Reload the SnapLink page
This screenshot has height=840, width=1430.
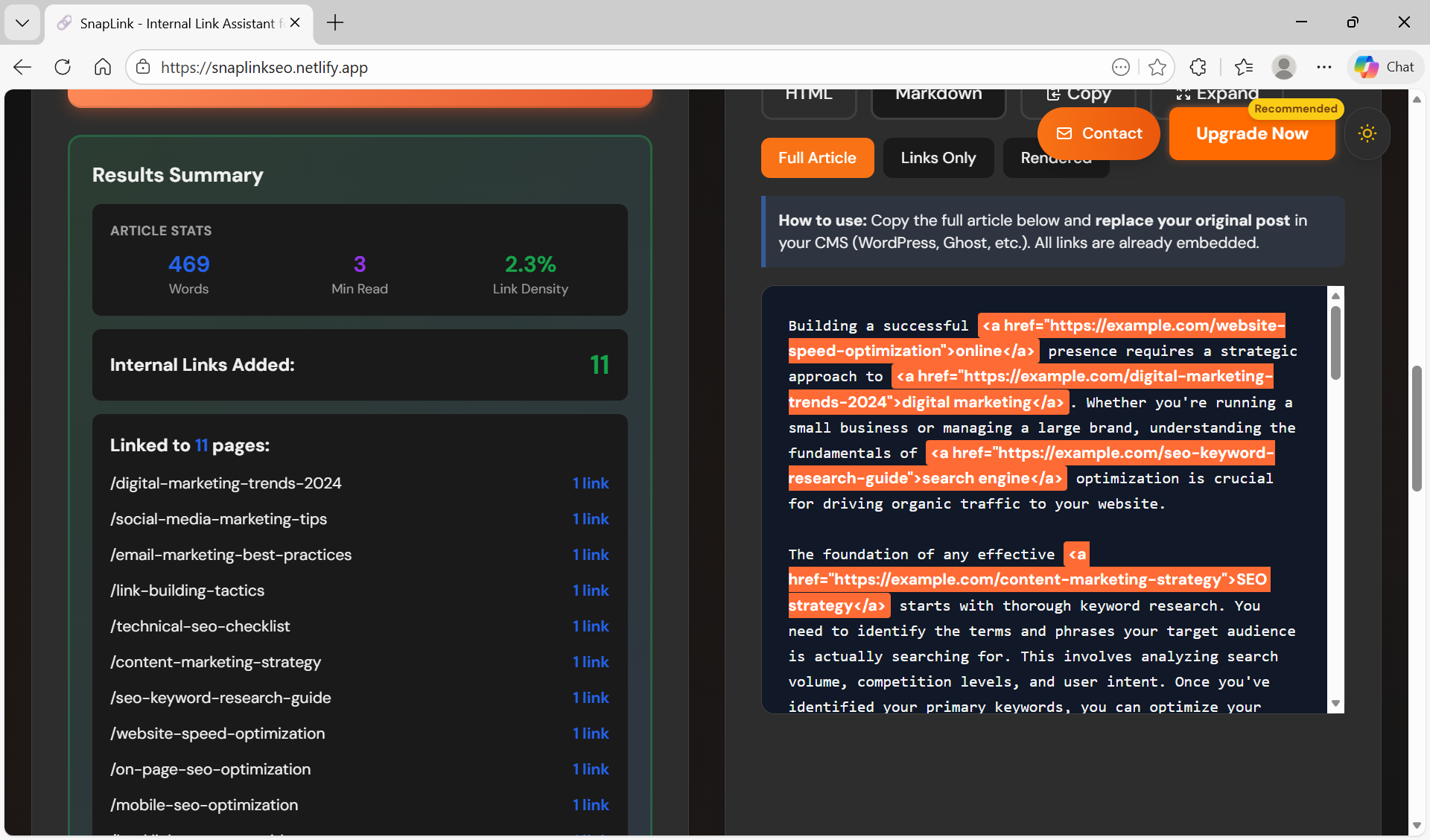63,67
